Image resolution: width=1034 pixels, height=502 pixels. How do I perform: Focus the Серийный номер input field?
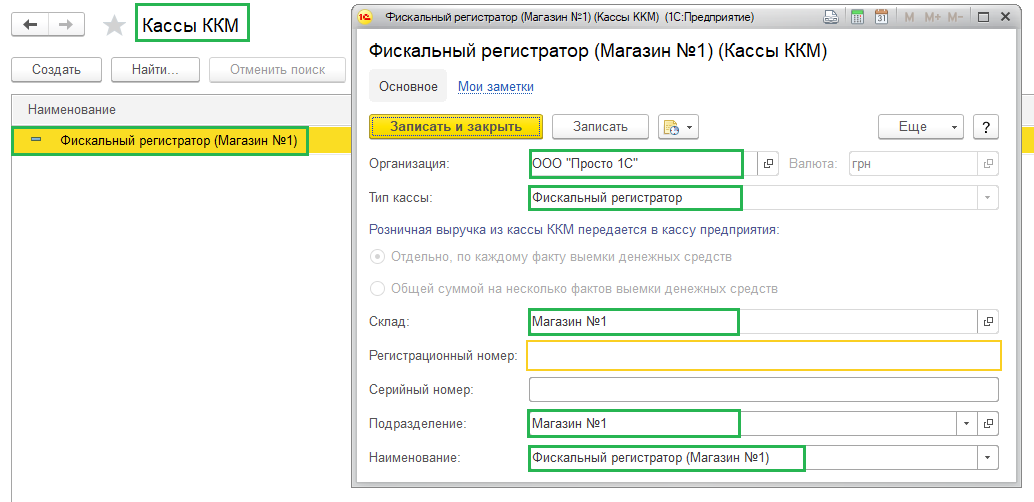[x=764, y=390]
